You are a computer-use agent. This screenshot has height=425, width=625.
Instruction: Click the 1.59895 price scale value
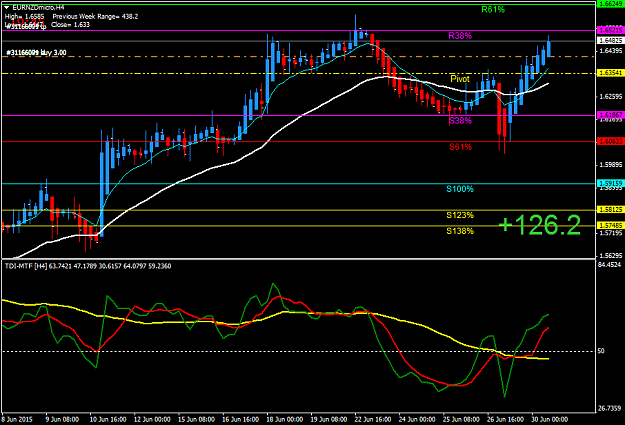(611, 165)
